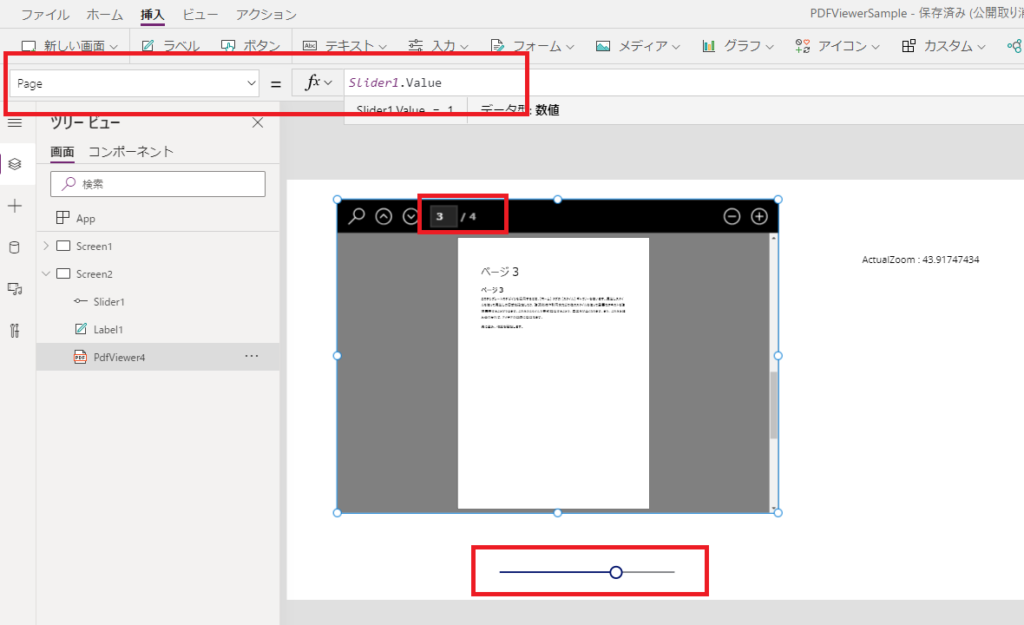Click the PDF zoom out minus icon
This screenshot has width=1024, height=625.
732,216
